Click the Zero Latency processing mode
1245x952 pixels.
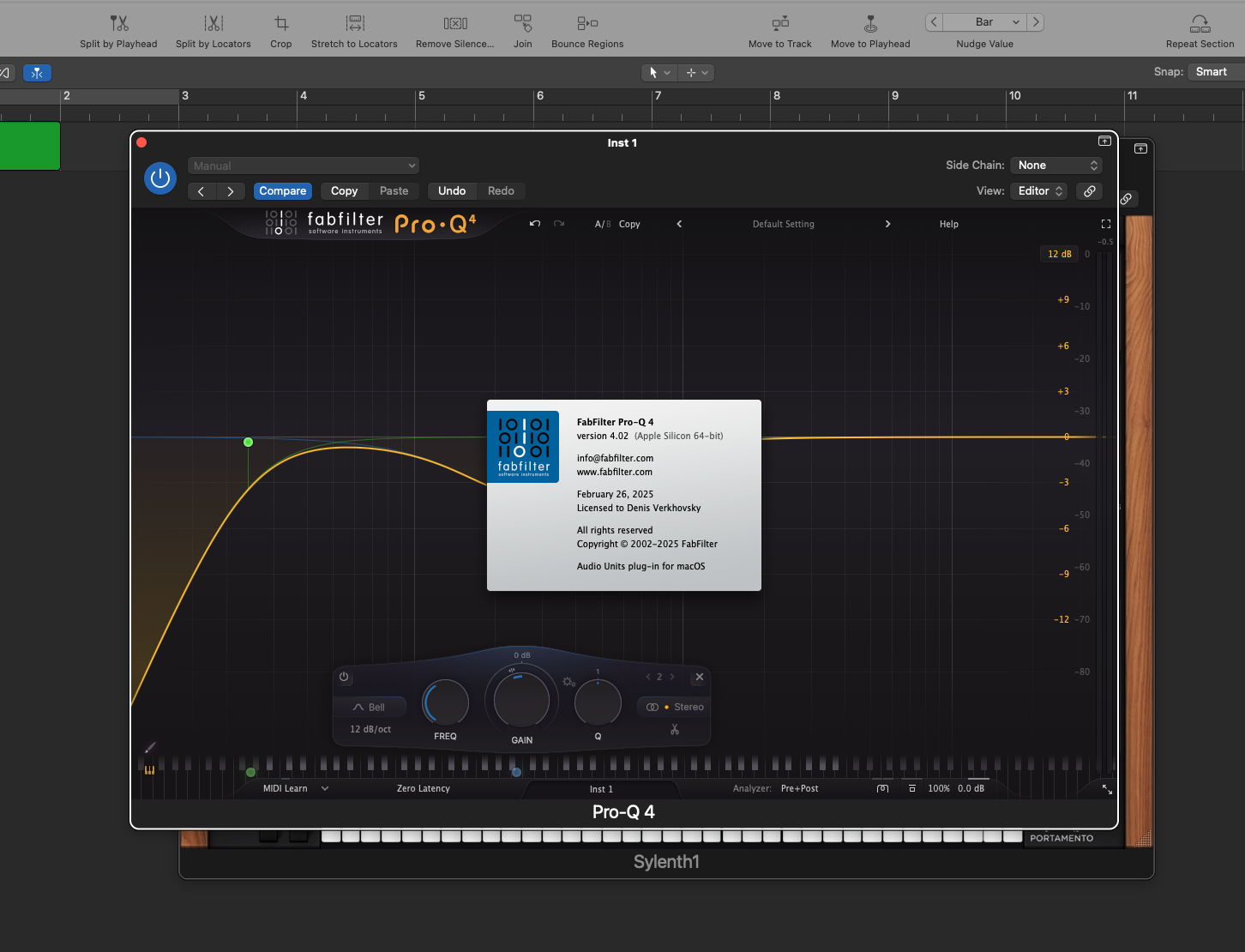pos(423,788)
